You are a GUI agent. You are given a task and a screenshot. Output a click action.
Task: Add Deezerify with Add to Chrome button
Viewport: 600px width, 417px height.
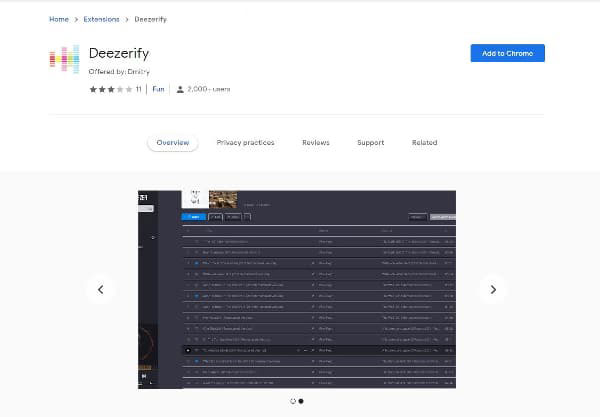pos(507,53)
